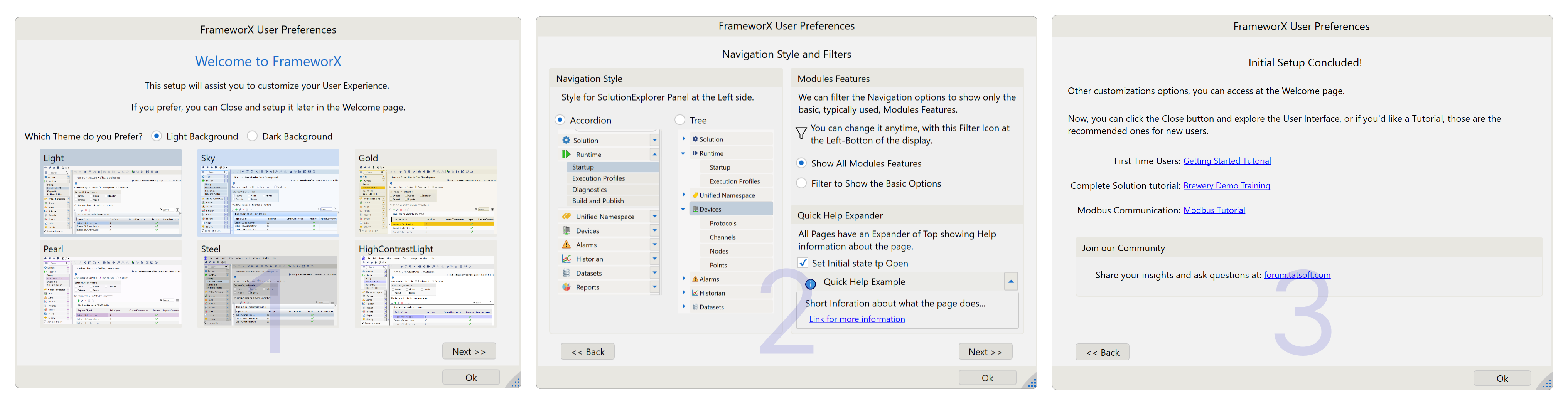Select Build and Publish in Accordion list
This screenshot has width=1568, height=405.
coord(598,201)
